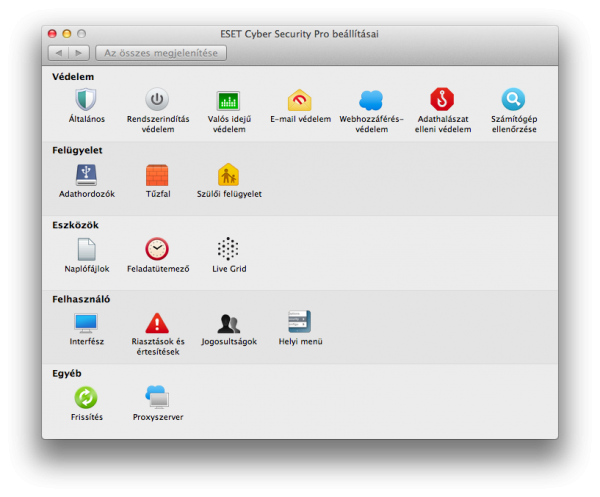Open Adathalászat elleni védelem hook icon
600x497 pixels.
(x=442, y=99)
